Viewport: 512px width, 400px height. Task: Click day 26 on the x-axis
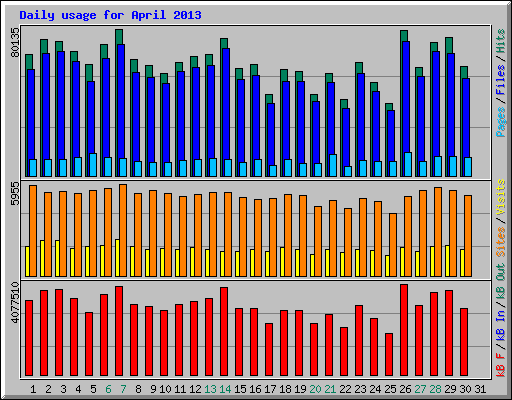pos(405,389)
